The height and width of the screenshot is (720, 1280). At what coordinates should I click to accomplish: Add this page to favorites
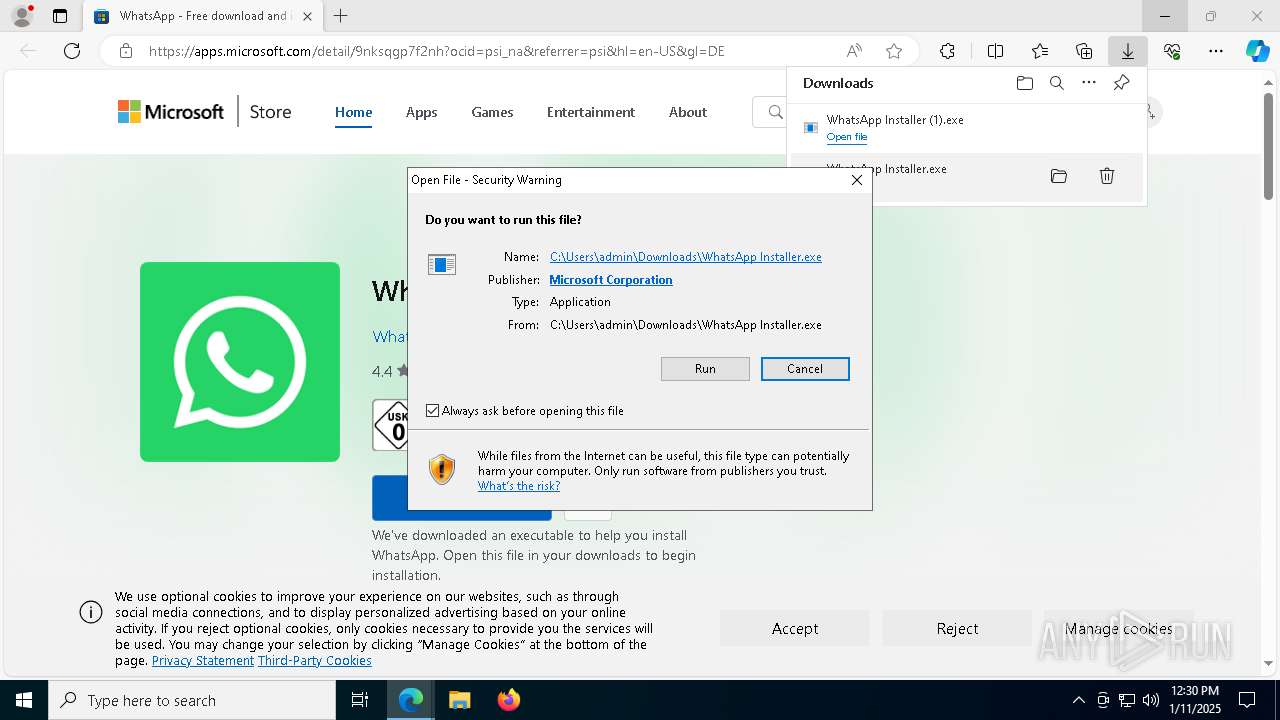point(894,51)
